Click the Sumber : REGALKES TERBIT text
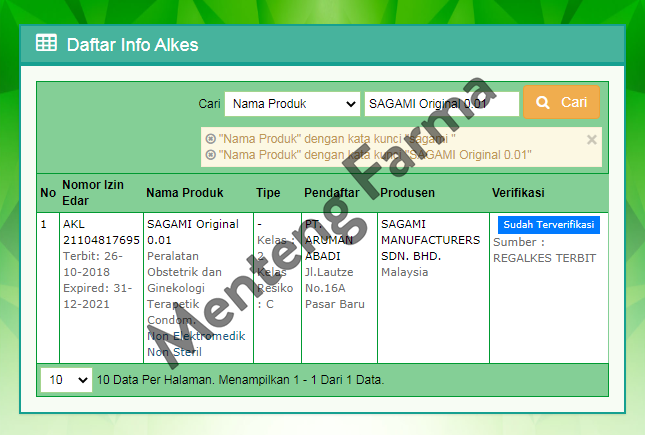 tap(544, 250)
